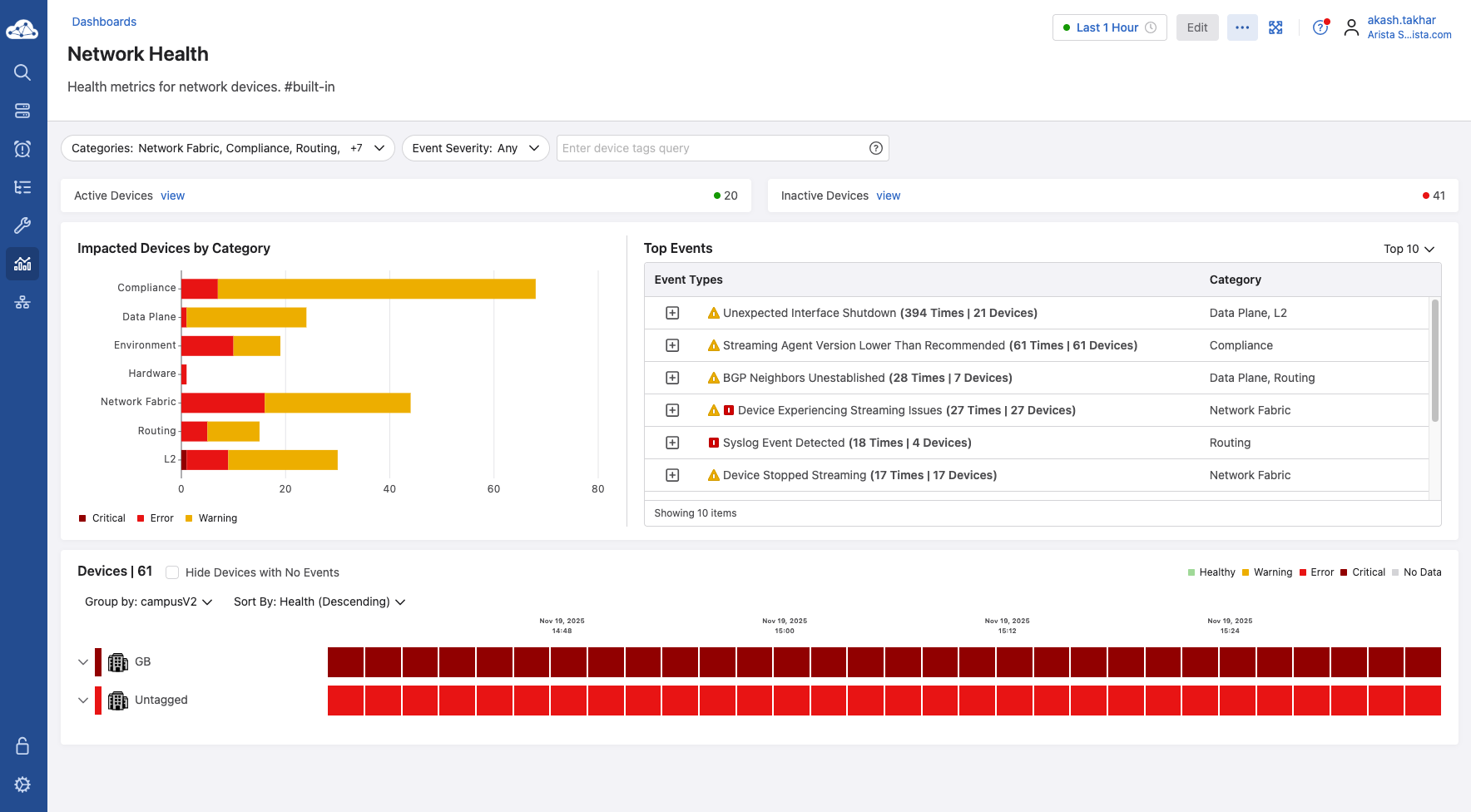
Task: Click the fullscreen expand dashboard icon
Action: point(1275,27)
